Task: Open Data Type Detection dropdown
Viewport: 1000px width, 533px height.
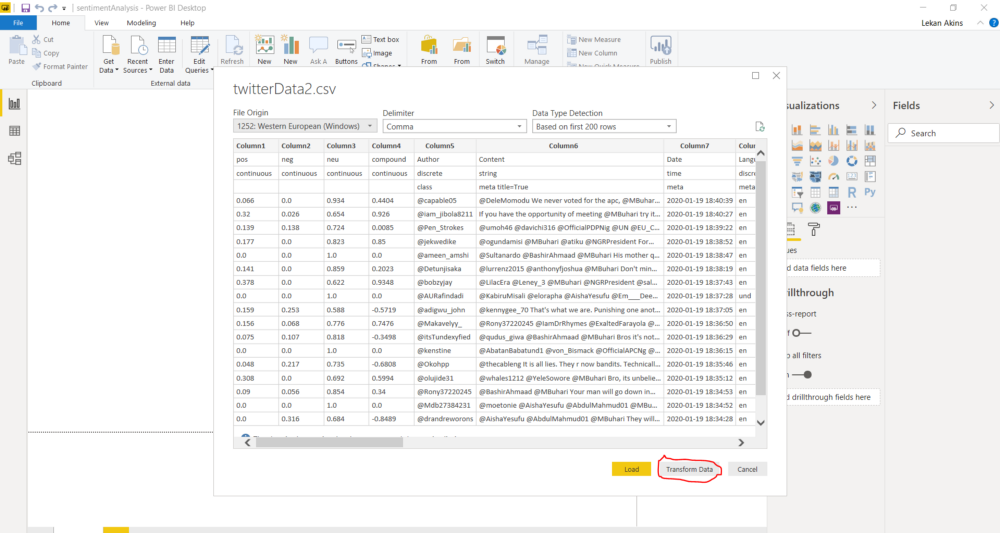Action: tap(604, 126)
